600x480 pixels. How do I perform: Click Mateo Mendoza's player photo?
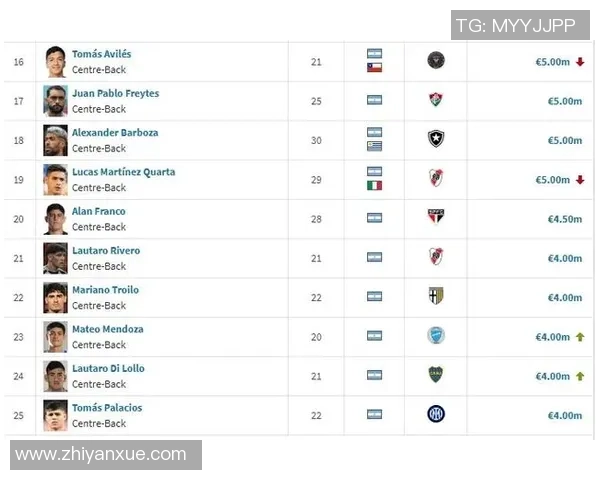coord(55,336)
